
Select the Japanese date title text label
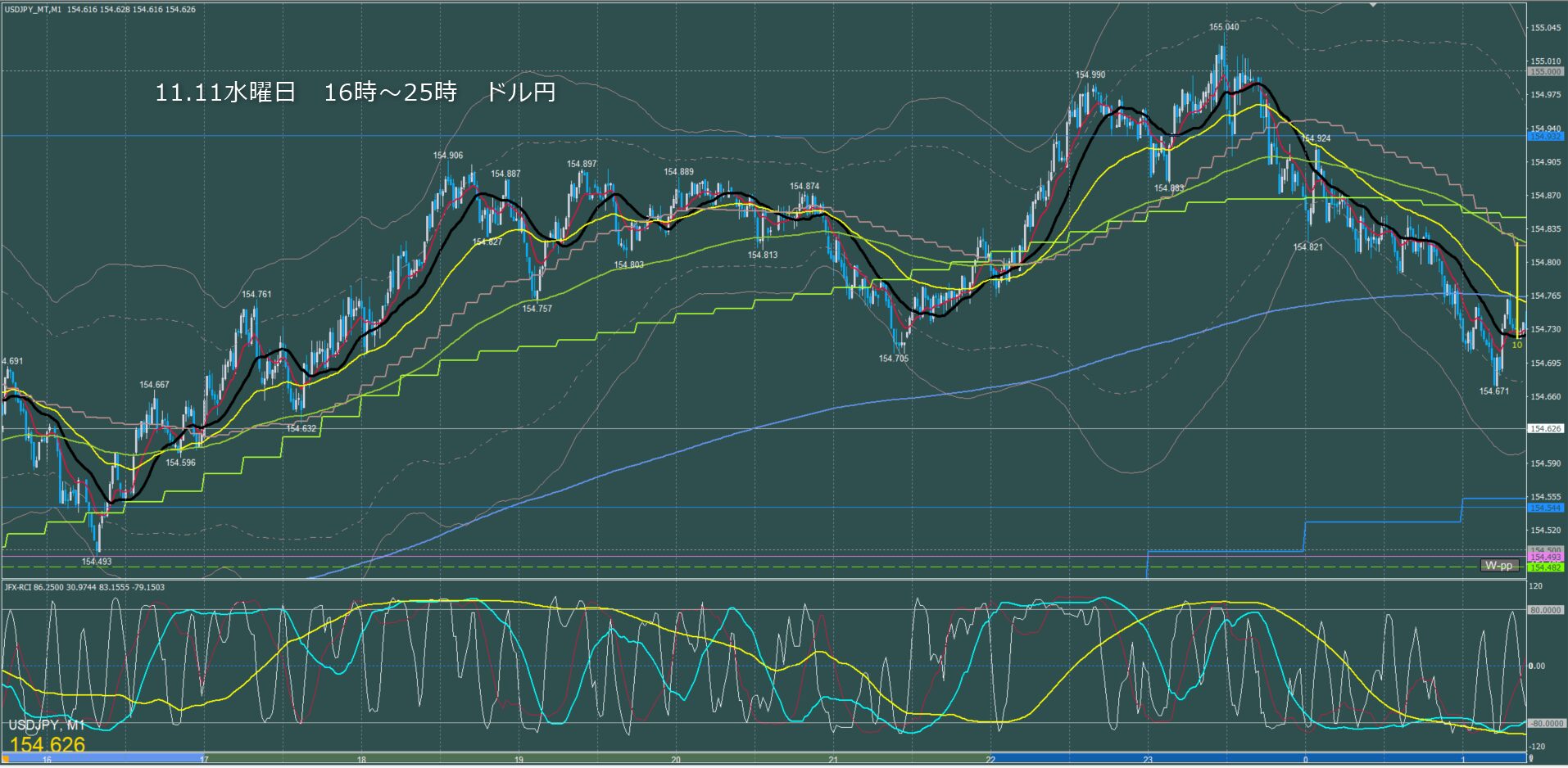[356, 93]
